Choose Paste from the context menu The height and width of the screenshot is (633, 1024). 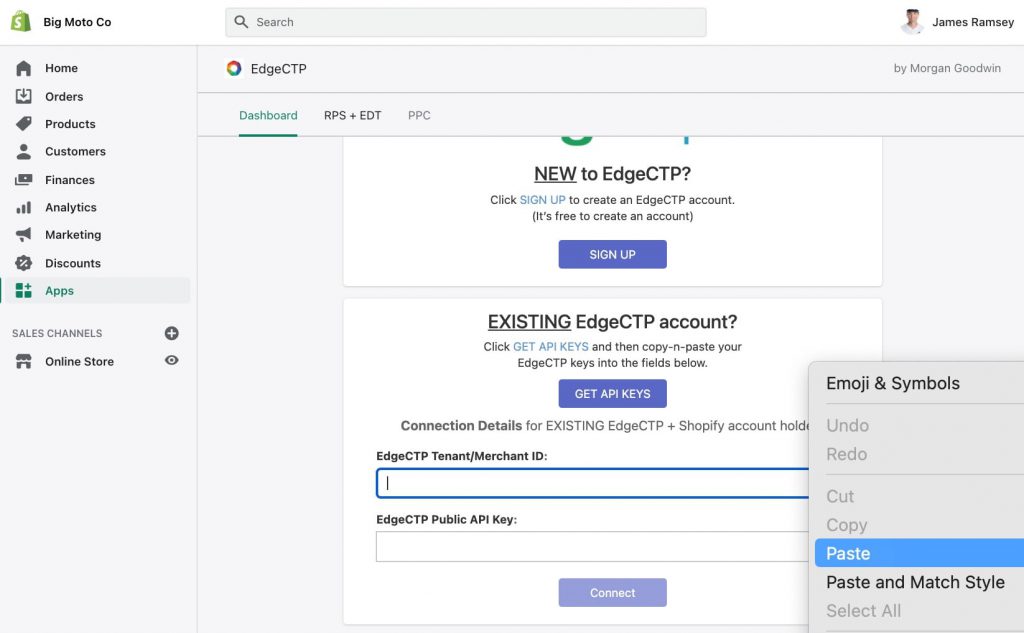coord(920,553)
